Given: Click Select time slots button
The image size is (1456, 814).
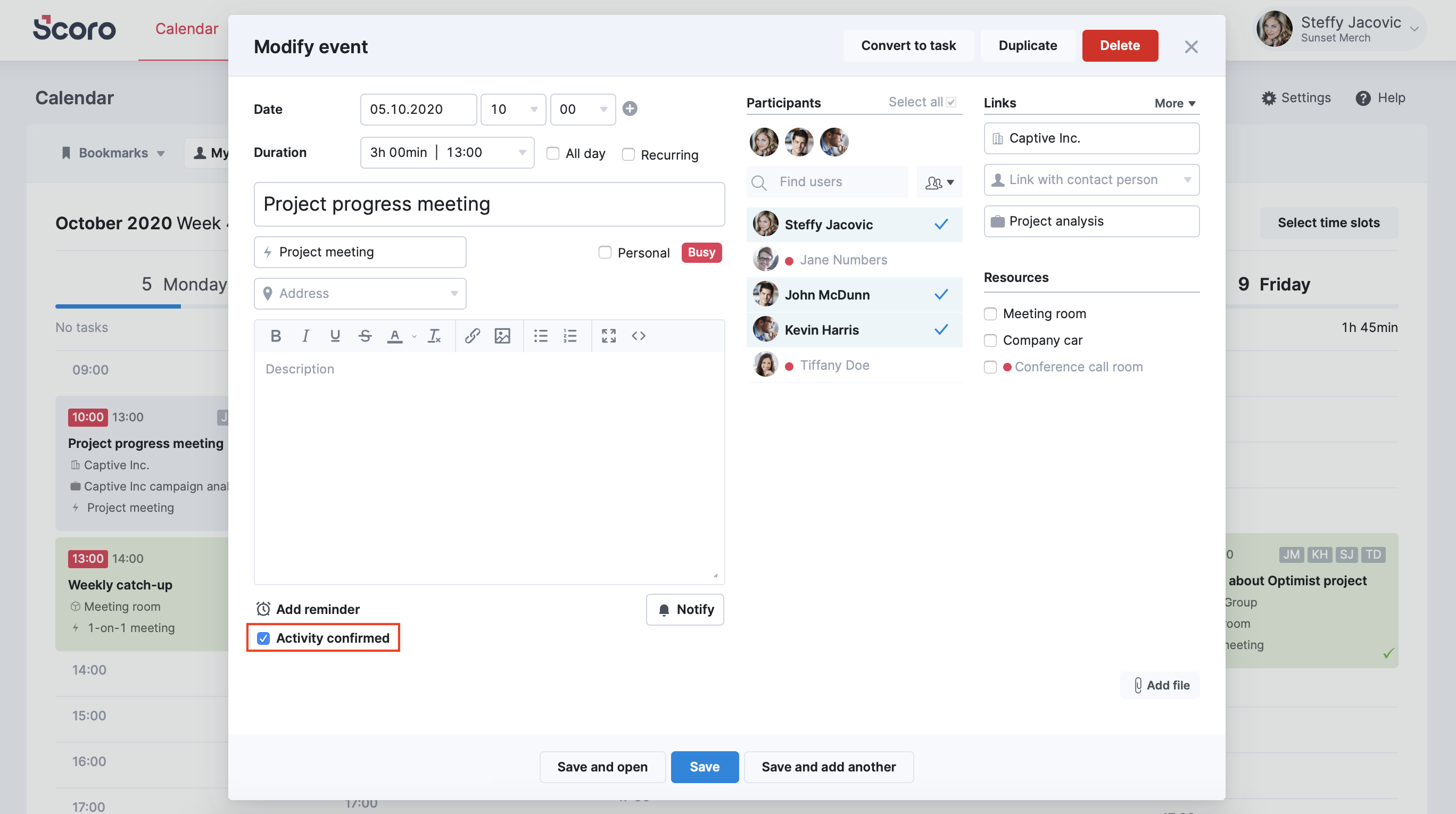Looking at the screenshot, I should [1328, 222].
